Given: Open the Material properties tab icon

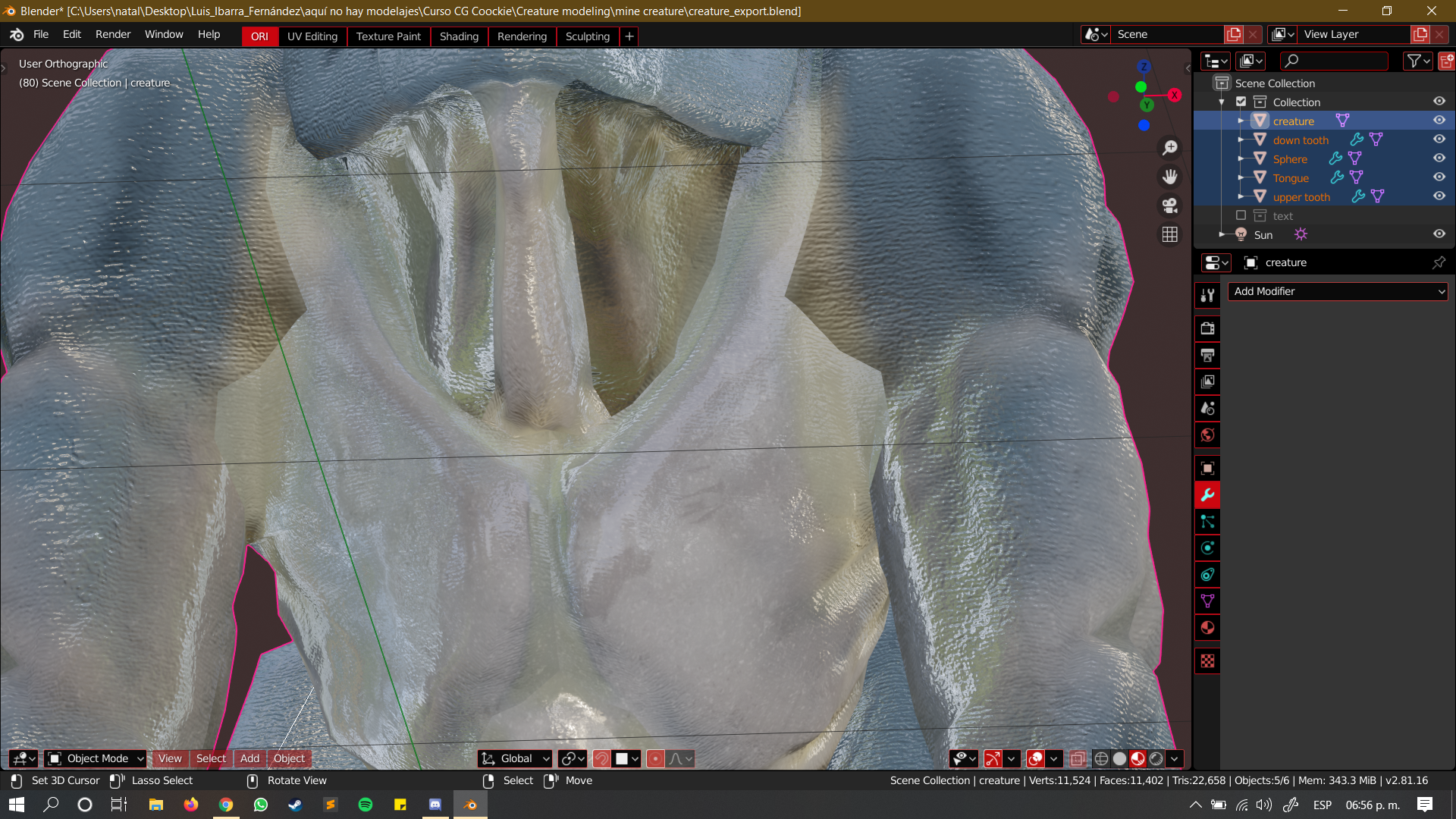Looking at the screenshot, I should [x=1207, y=628].
